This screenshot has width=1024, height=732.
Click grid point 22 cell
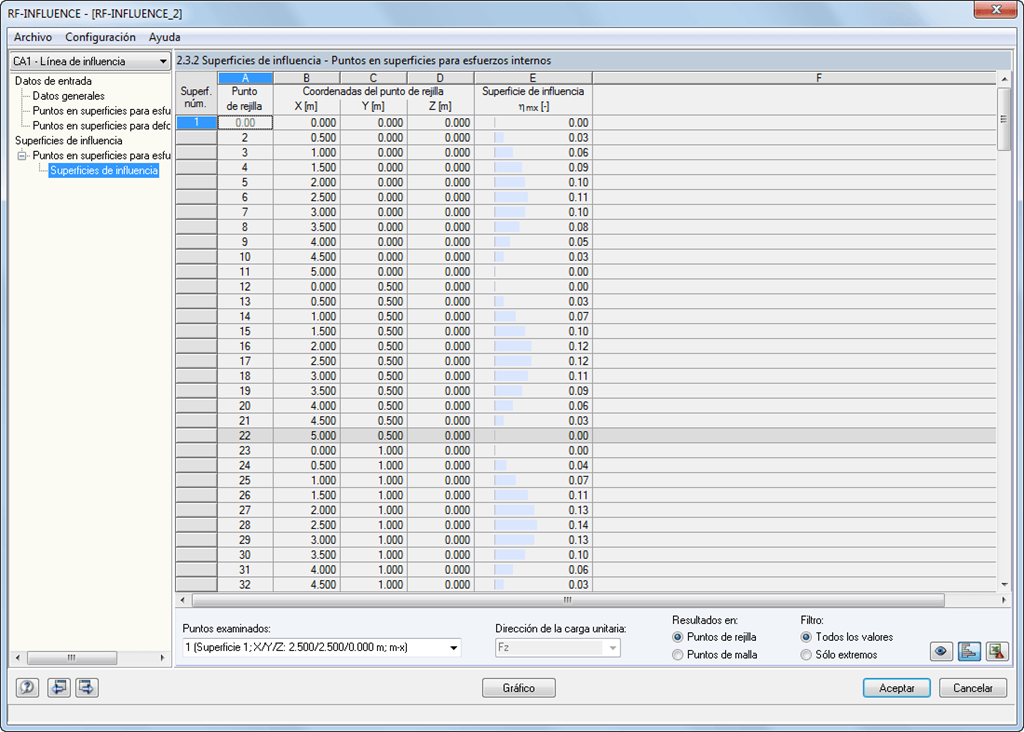(x=245, y=436)
